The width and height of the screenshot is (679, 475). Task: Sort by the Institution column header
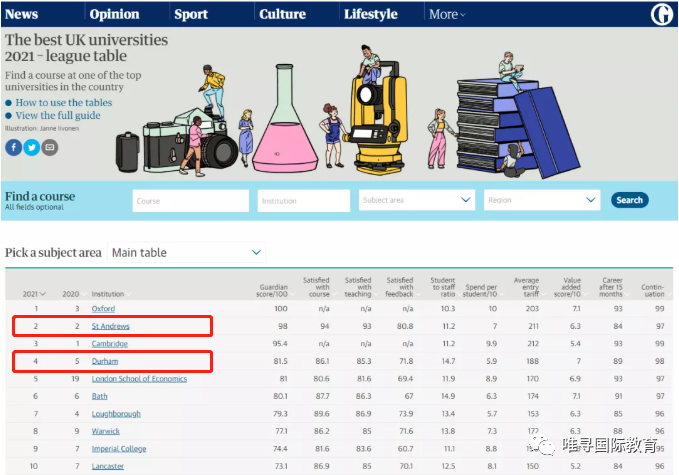tap(108, 294)
